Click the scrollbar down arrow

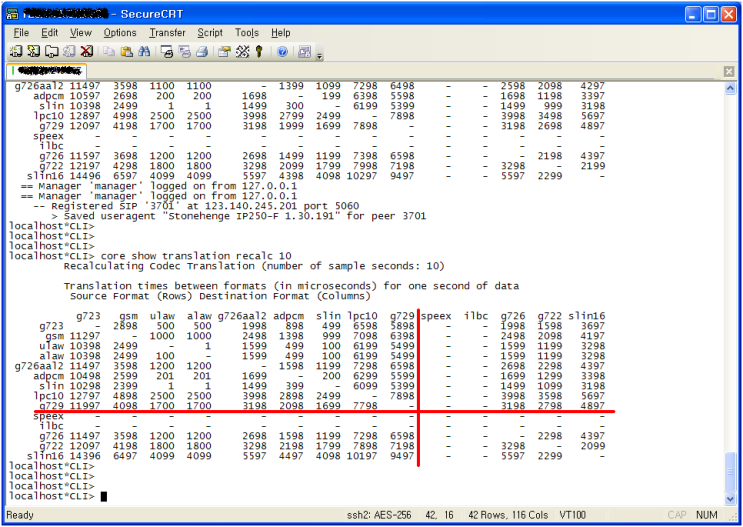coord(729,498)
